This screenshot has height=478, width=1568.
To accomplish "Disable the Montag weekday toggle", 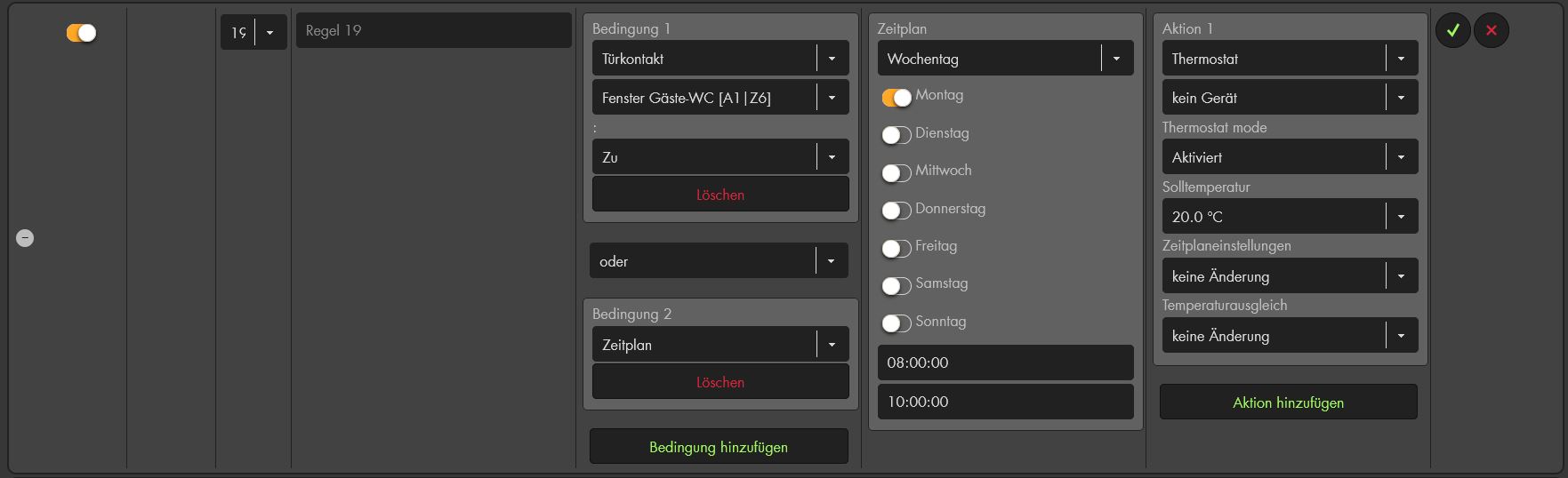I will click(897, 97).
